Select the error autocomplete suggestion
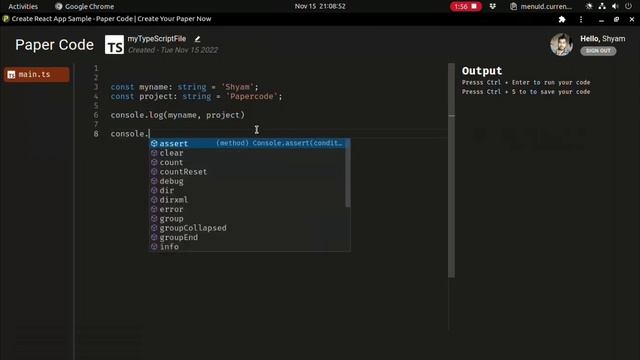Screen dimensions: 640x360 (247, 209)
